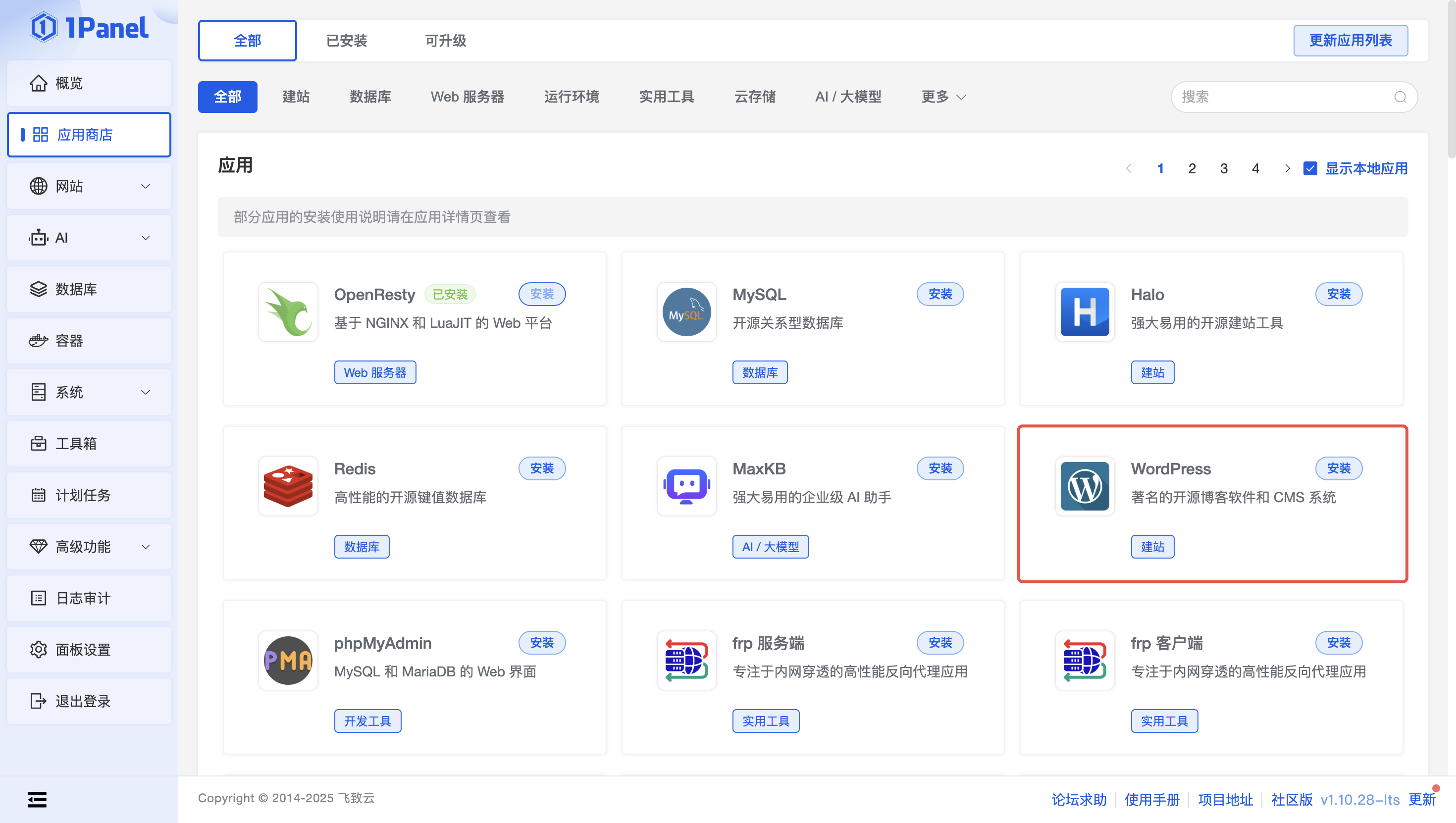Open the MaxKB app icon

pyautogui.click(x=686, y=486)
